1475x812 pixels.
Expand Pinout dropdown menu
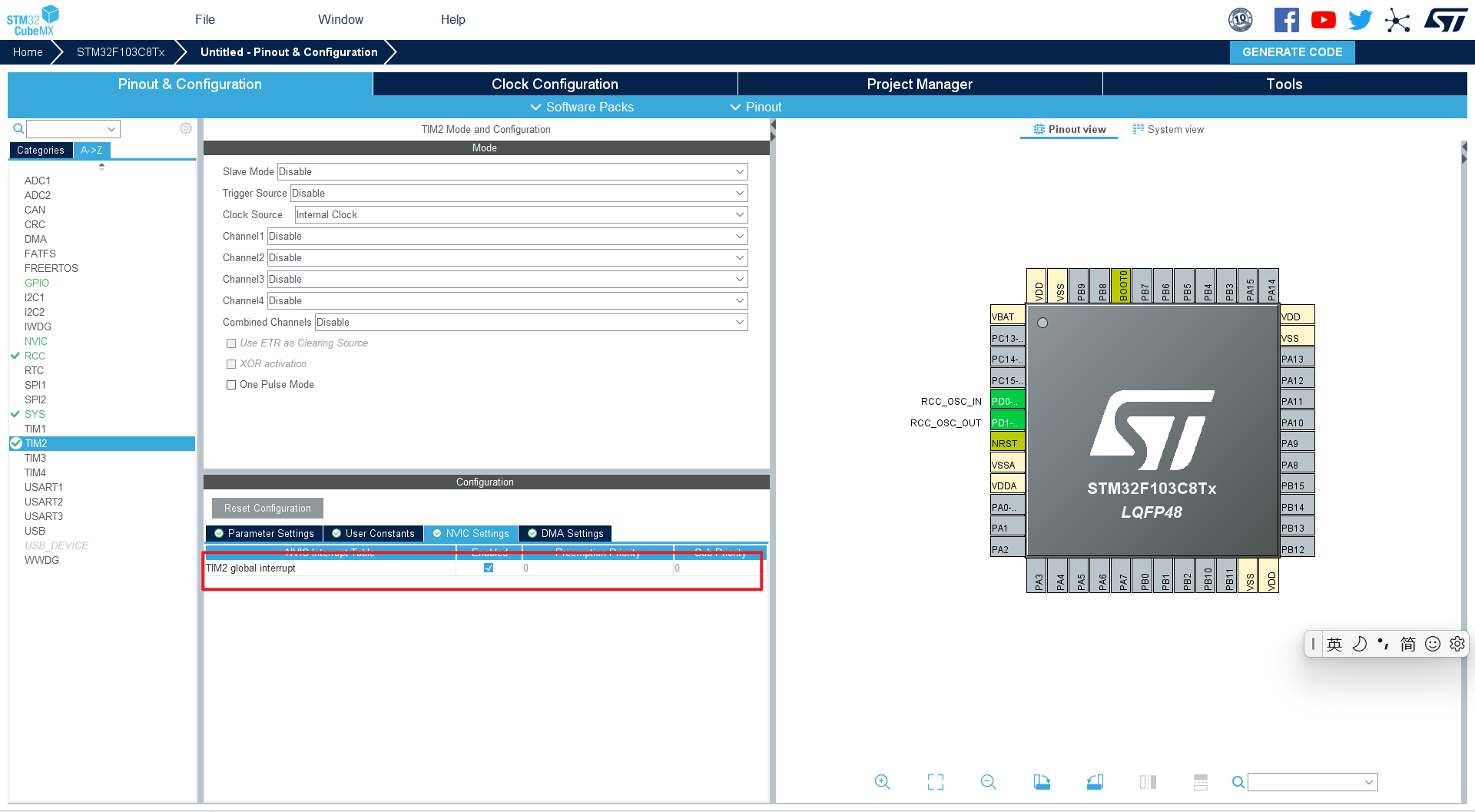coord(756,107)
